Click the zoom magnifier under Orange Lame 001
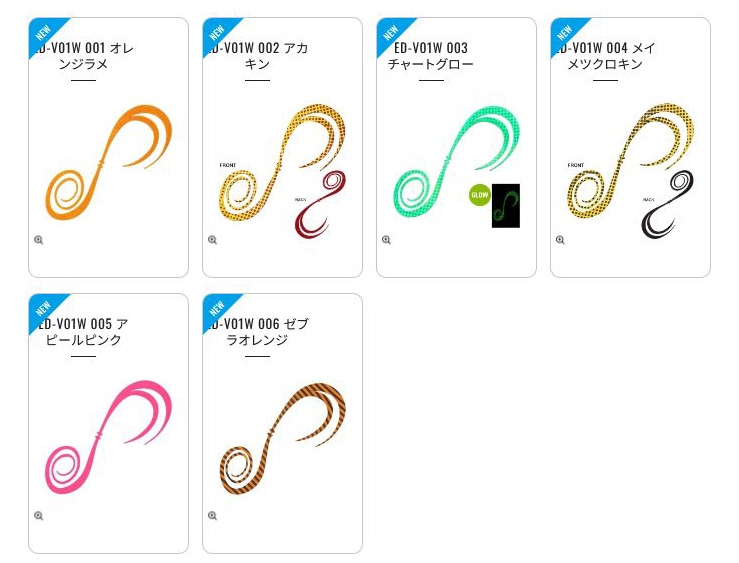This screenshot has width=739, height=563. click(x=39, y=240)
